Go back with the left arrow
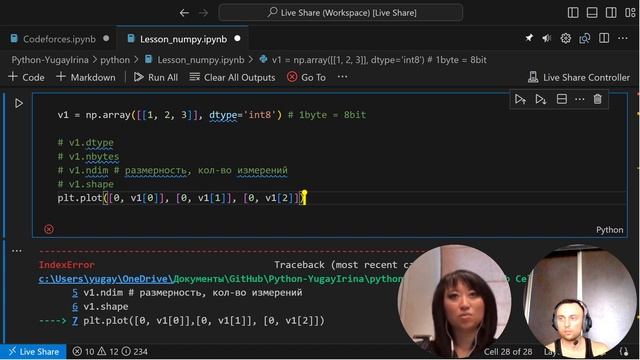The image size is (640, 360). pyautogui.click(x=184, y=13)
